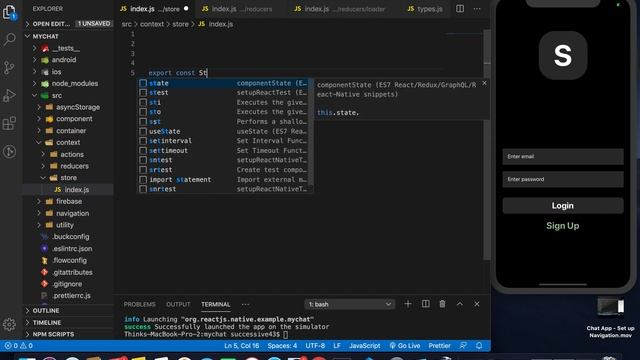Expand the TIMELINE section
The height and width of the screenshot is (360, 640).
[68, 322]
